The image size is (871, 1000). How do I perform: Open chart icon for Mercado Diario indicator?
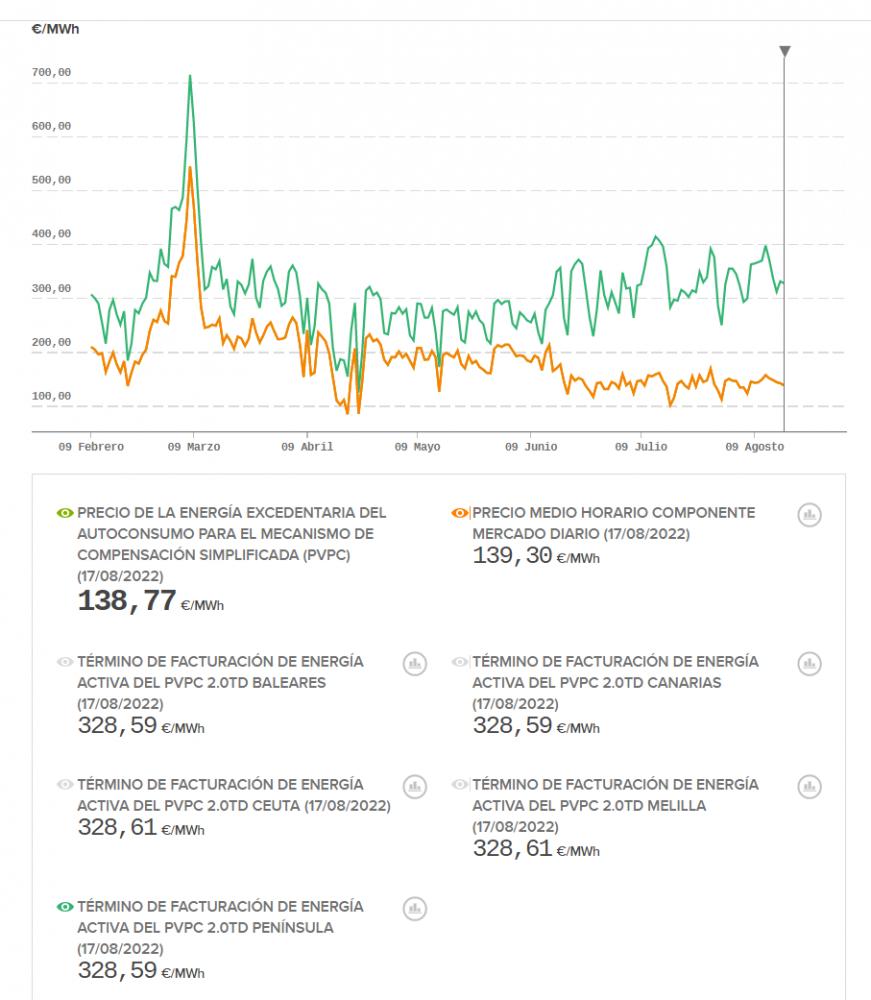[809, 515]
